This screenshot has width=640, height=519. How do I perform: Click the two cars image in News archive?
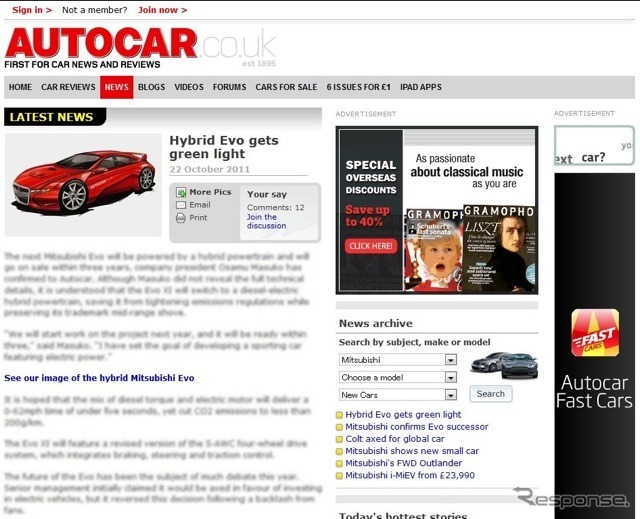[504, 364]
